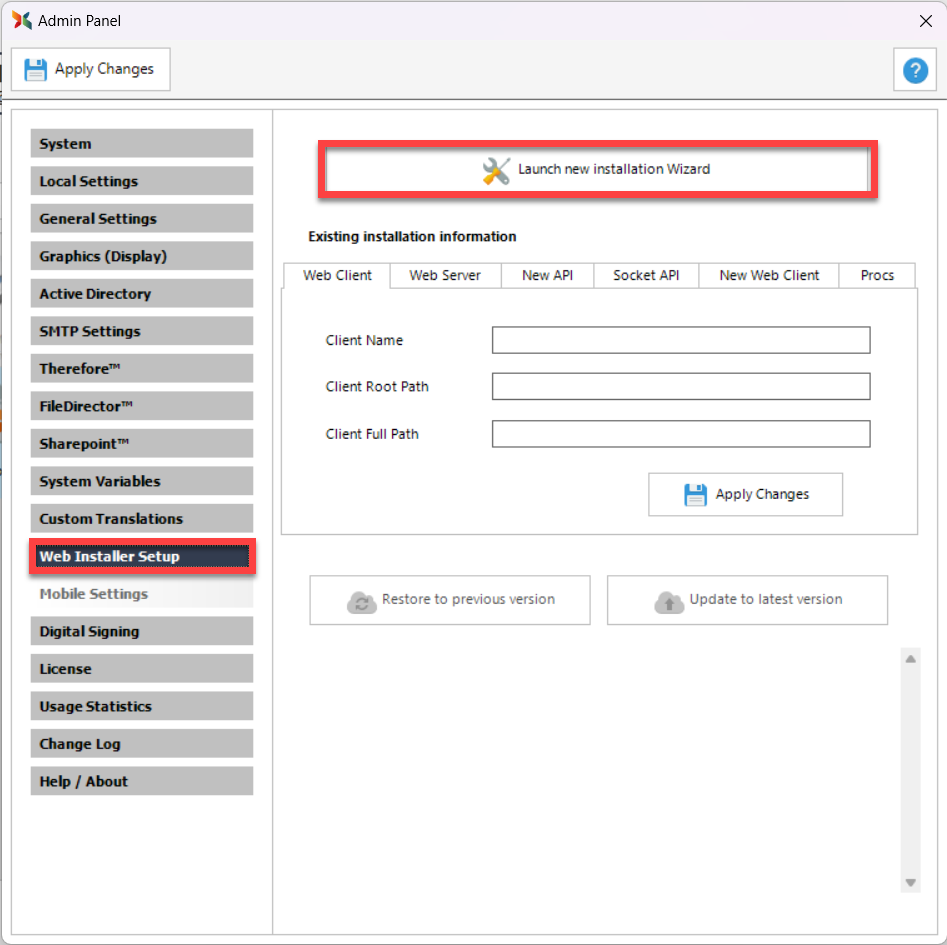This screenshot has height=945, width=947.
Task: Click the Update to latest version cloud icon
Action: click(668, 601)
